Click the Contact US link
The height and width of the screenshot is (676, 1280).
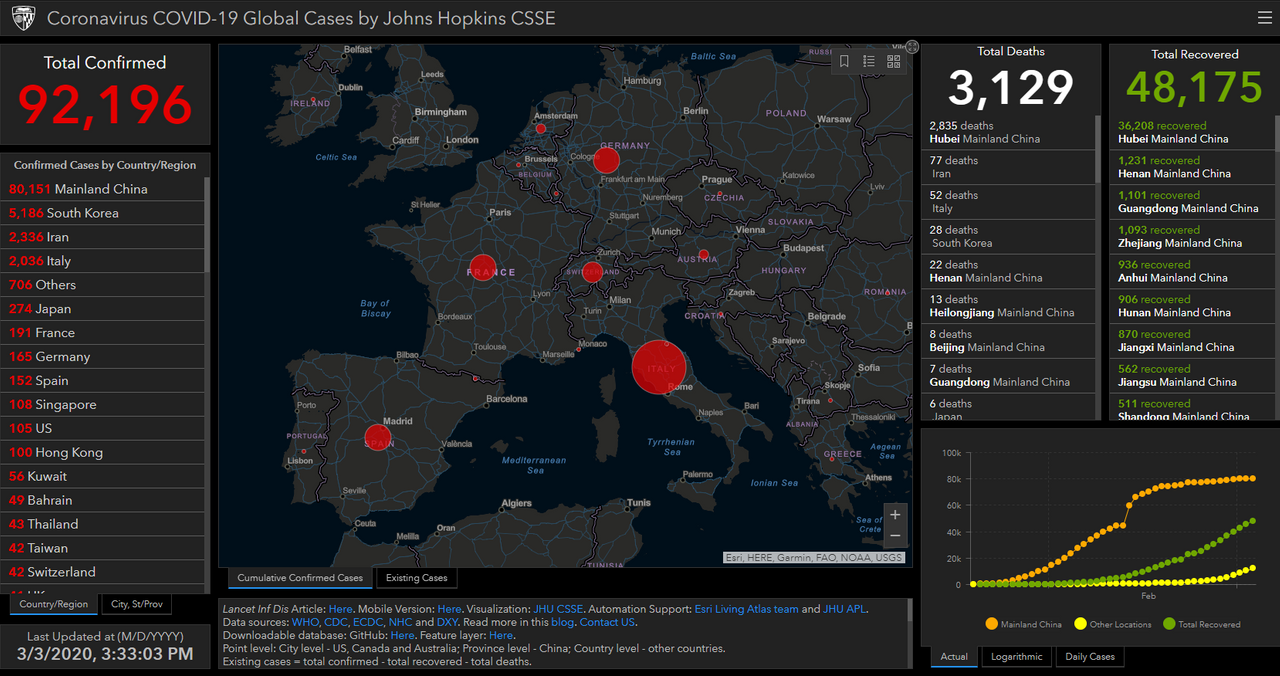[607, 622]
